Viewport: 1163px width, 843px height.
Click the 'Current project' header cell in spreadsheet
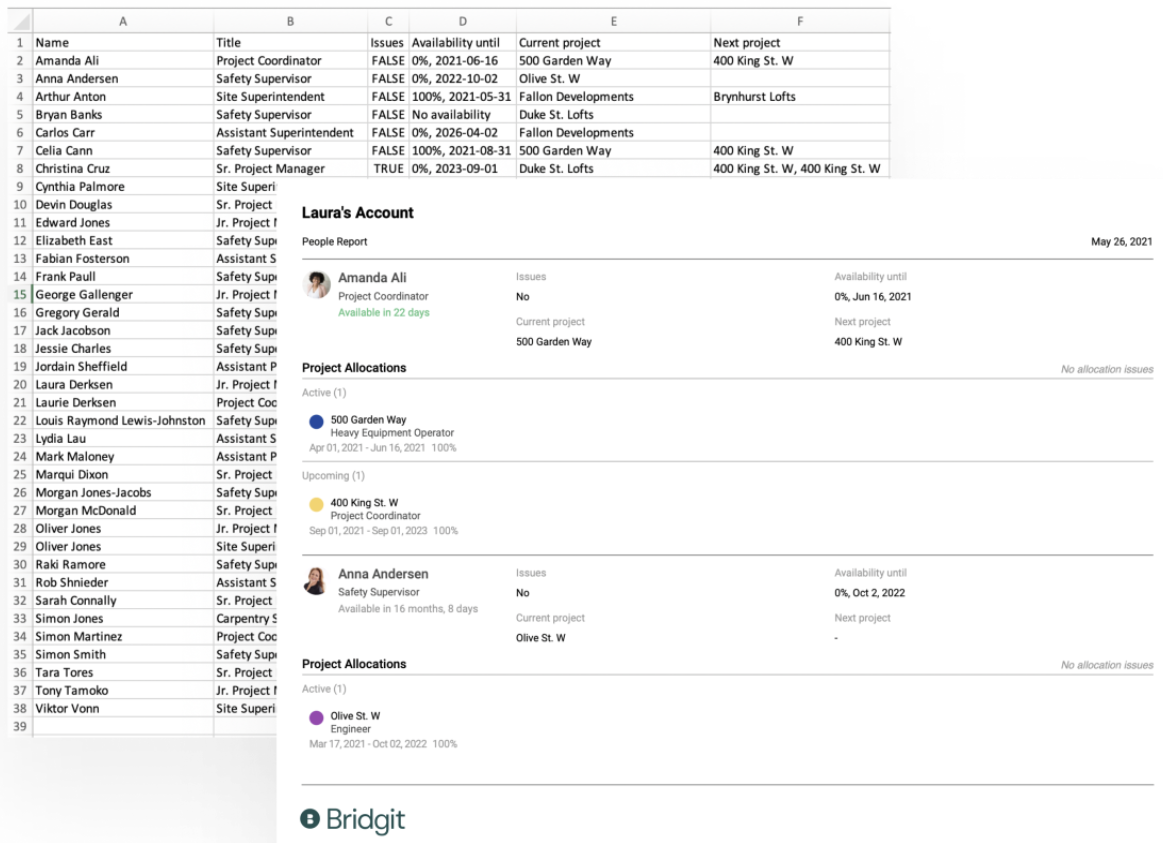tap(613, 42)
